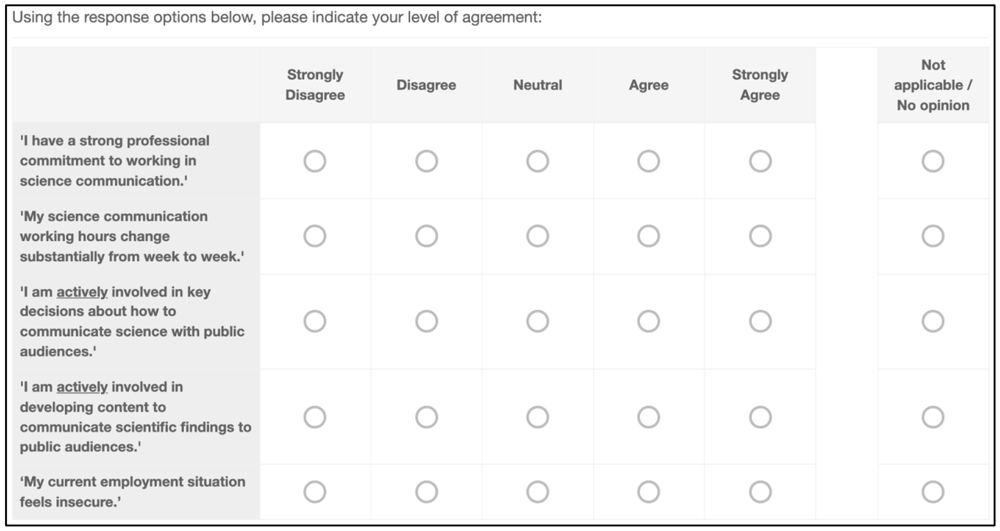Choose Strongly Agree for developing content statement
Screen dimensions: 1000x531
point(760,417)
